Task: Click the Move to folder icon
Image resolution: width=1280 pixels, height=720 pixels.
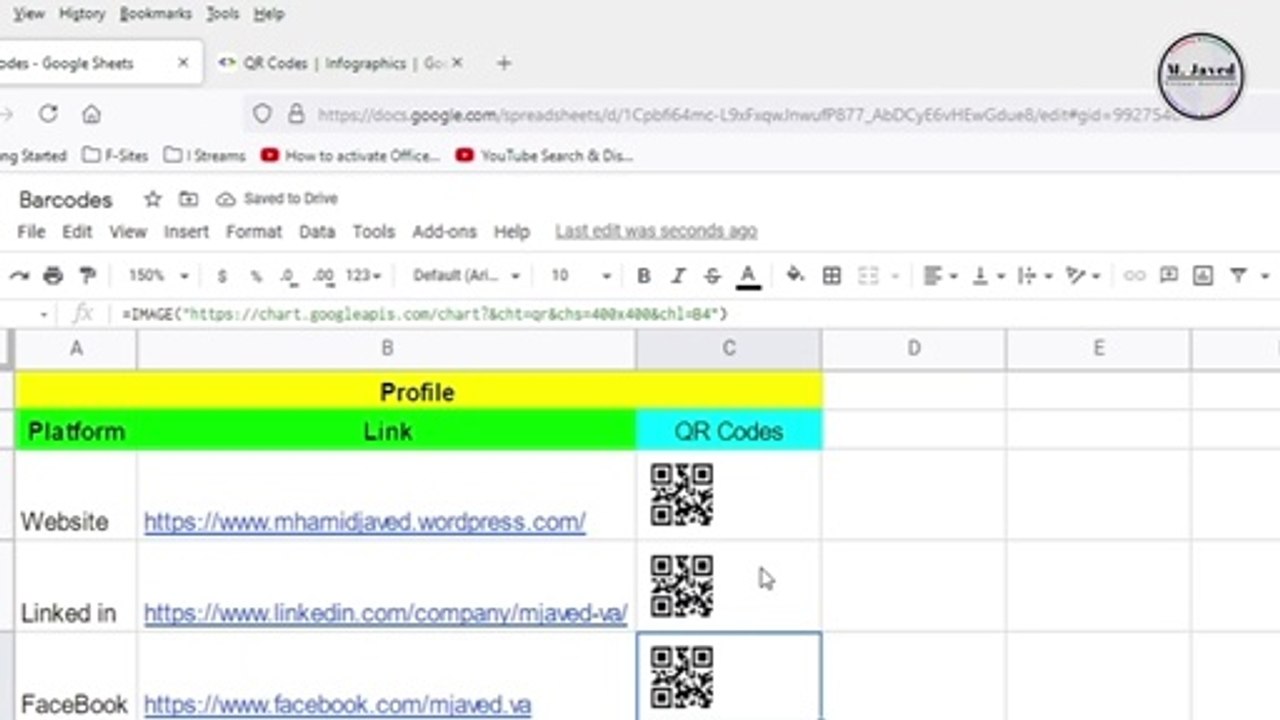Action: point(188,199)
